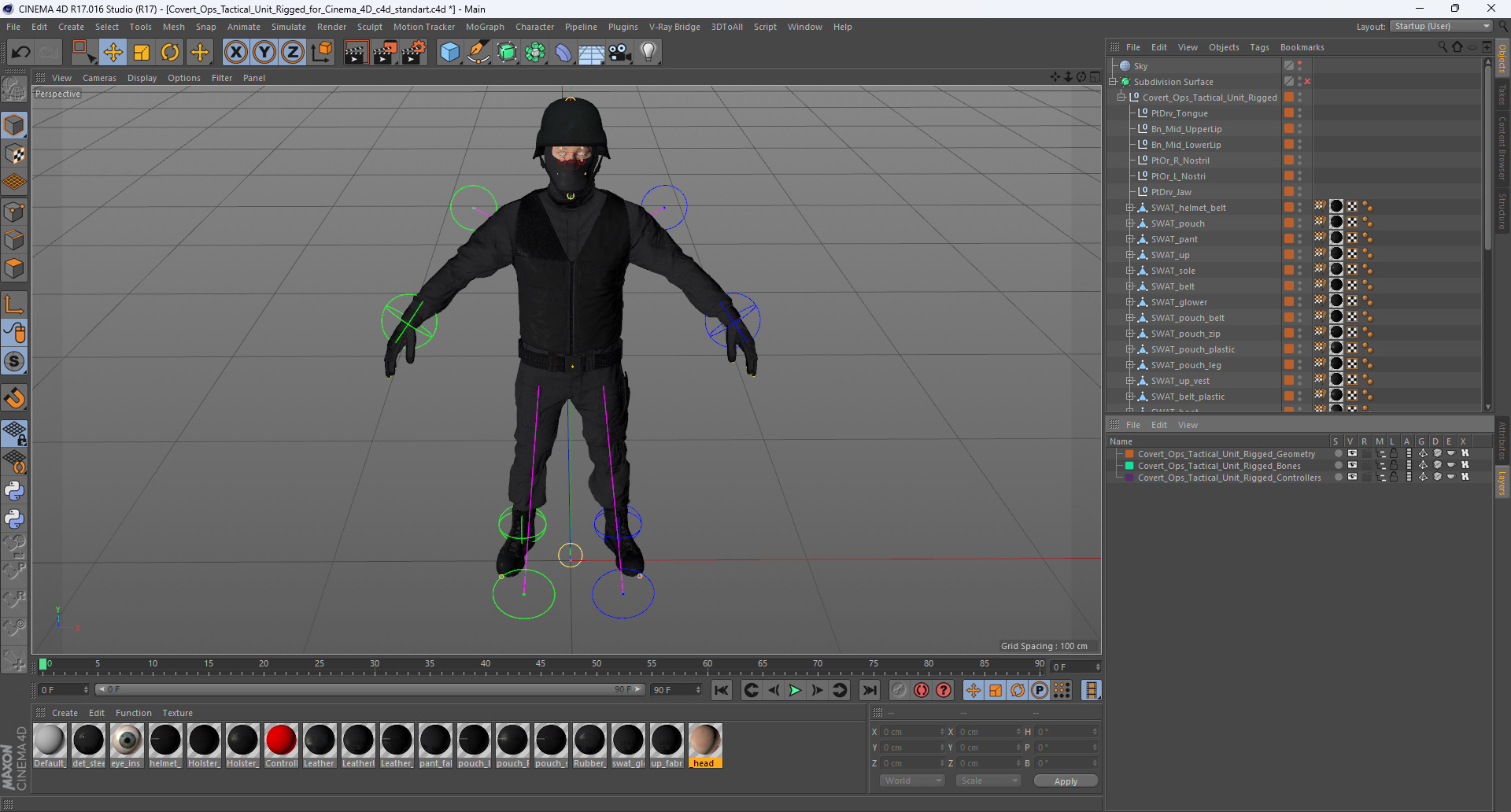Screen dimensions: 1511x812
Task: Switch to the Takes side tab
Action: tap(1502, 94)
